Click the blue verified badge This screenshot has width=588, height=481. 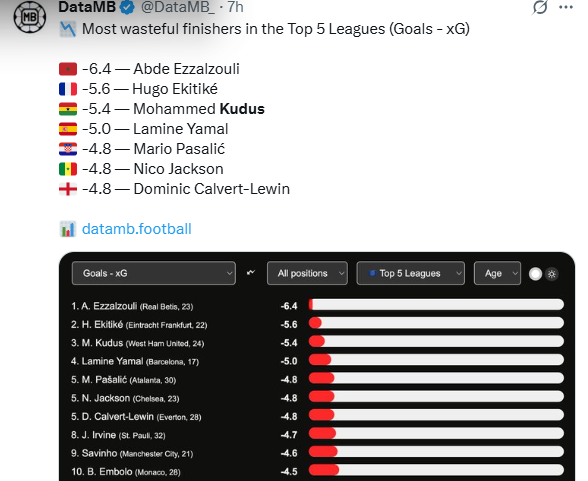[x=127, y=7]
